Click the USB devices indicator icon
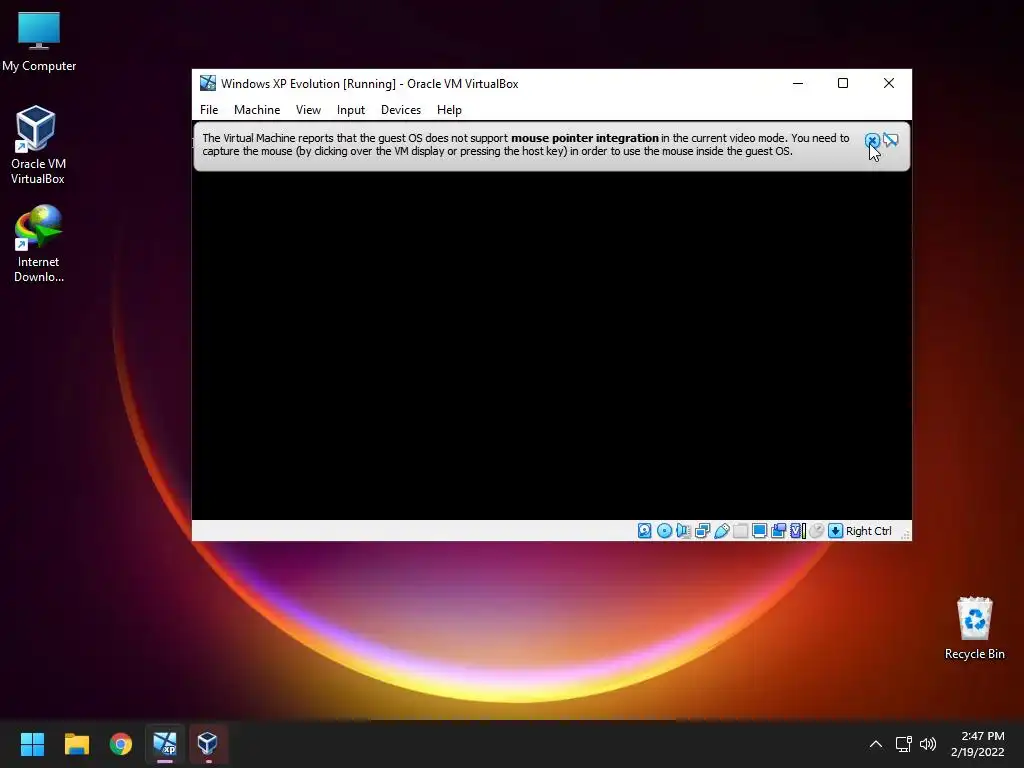Image resolution: width=1024 pixels, height=768 pixels. coord(722,531)
